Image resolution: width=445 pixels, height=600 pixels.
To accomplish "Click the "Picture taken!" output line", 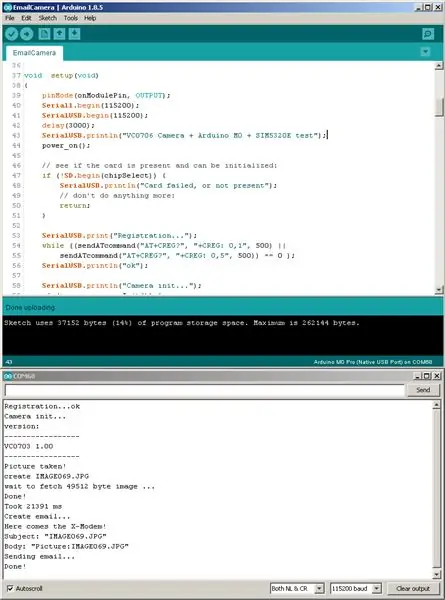I will (35, 466).
